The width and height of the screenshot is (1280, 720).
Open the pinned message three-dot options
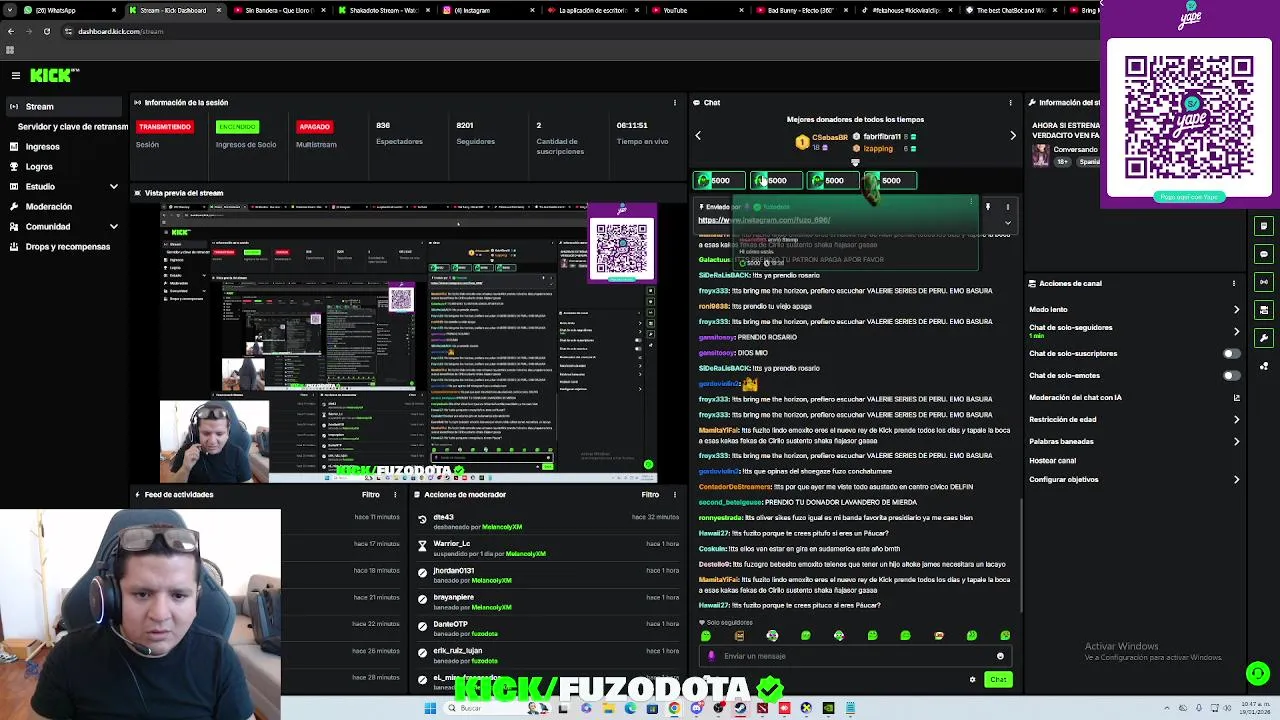click(1008, 207)
